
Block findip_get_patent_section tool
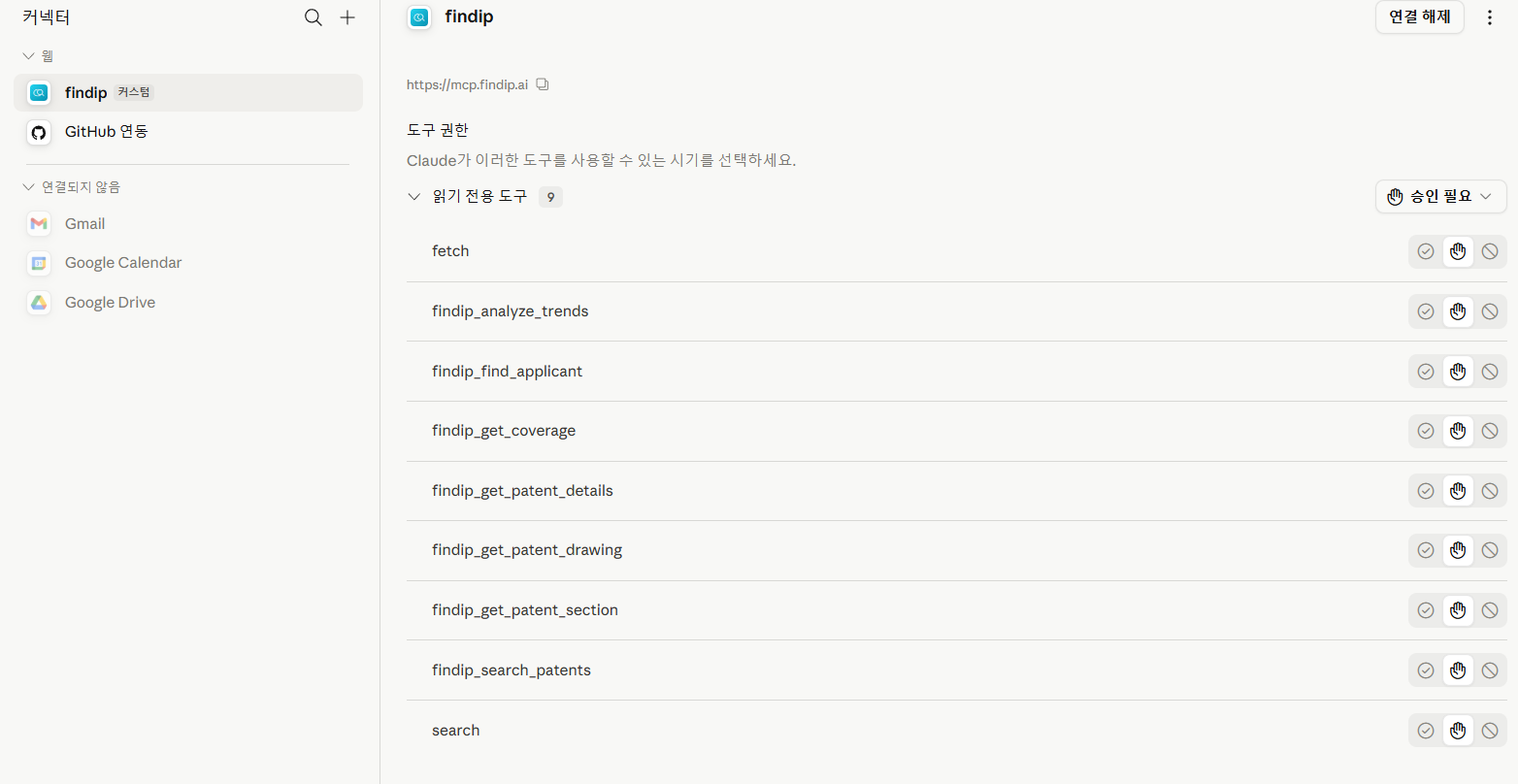point(1490,610)
